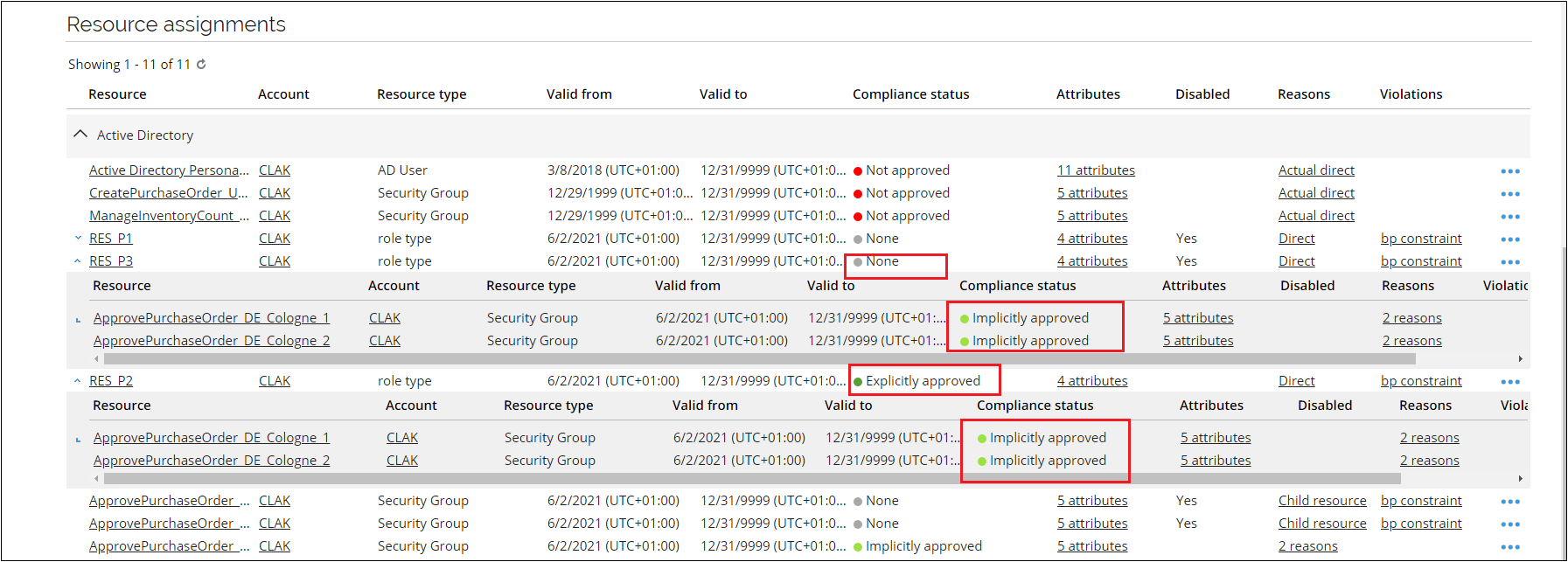
Task: Open bp constraint violation for RES_P1
Action: coord(1421,239)
